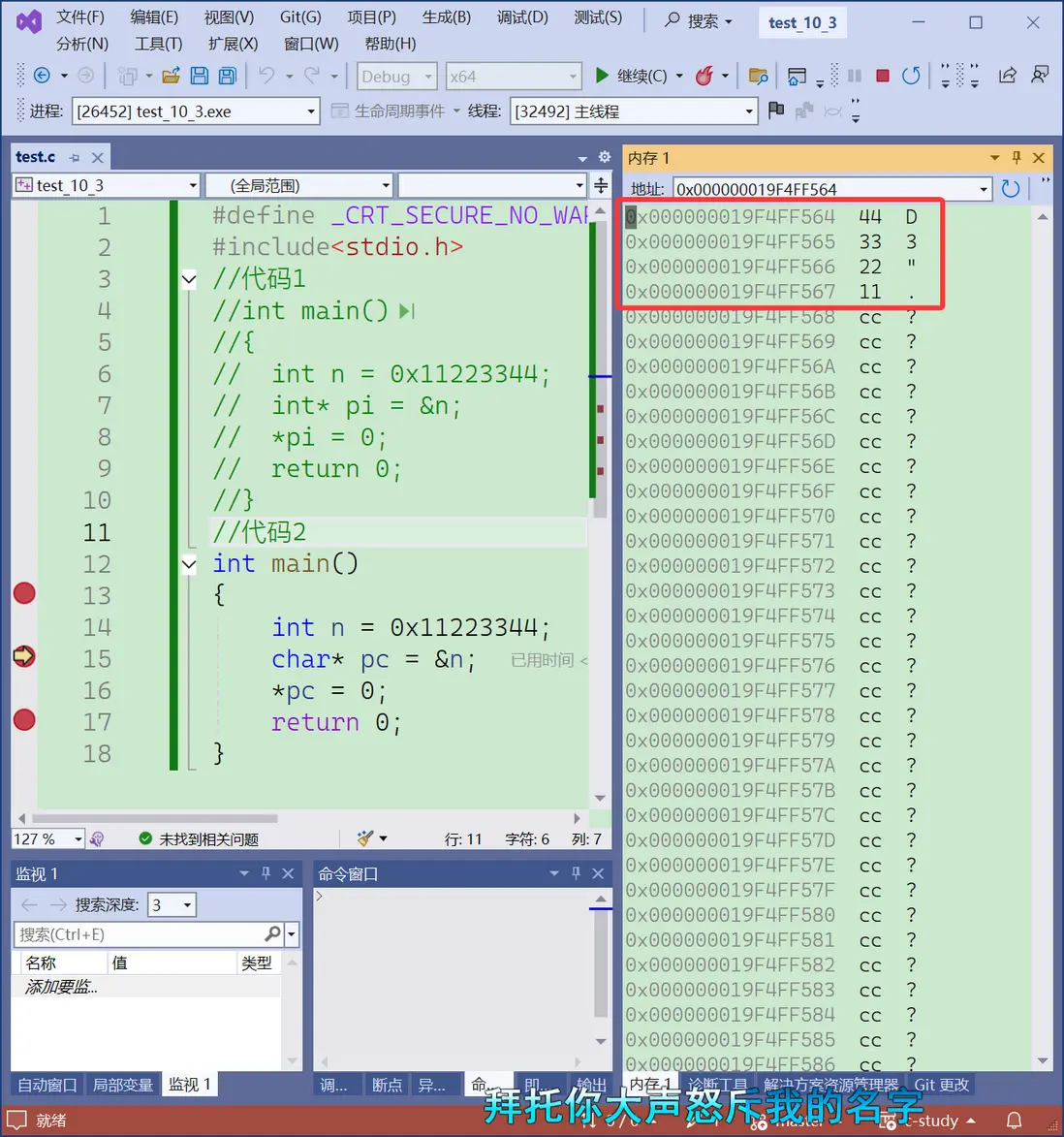
Task: Refresh the memory window with the reload icon
Action: [x=1011, y=189]
